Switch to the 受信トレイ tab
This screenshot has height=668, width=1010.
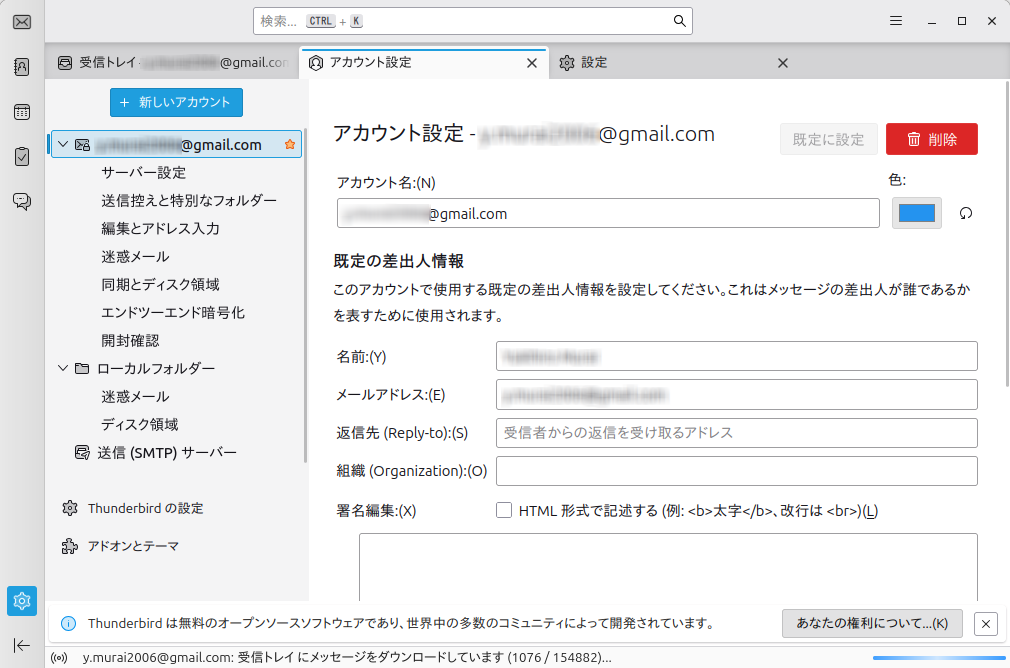coord(170,63)
